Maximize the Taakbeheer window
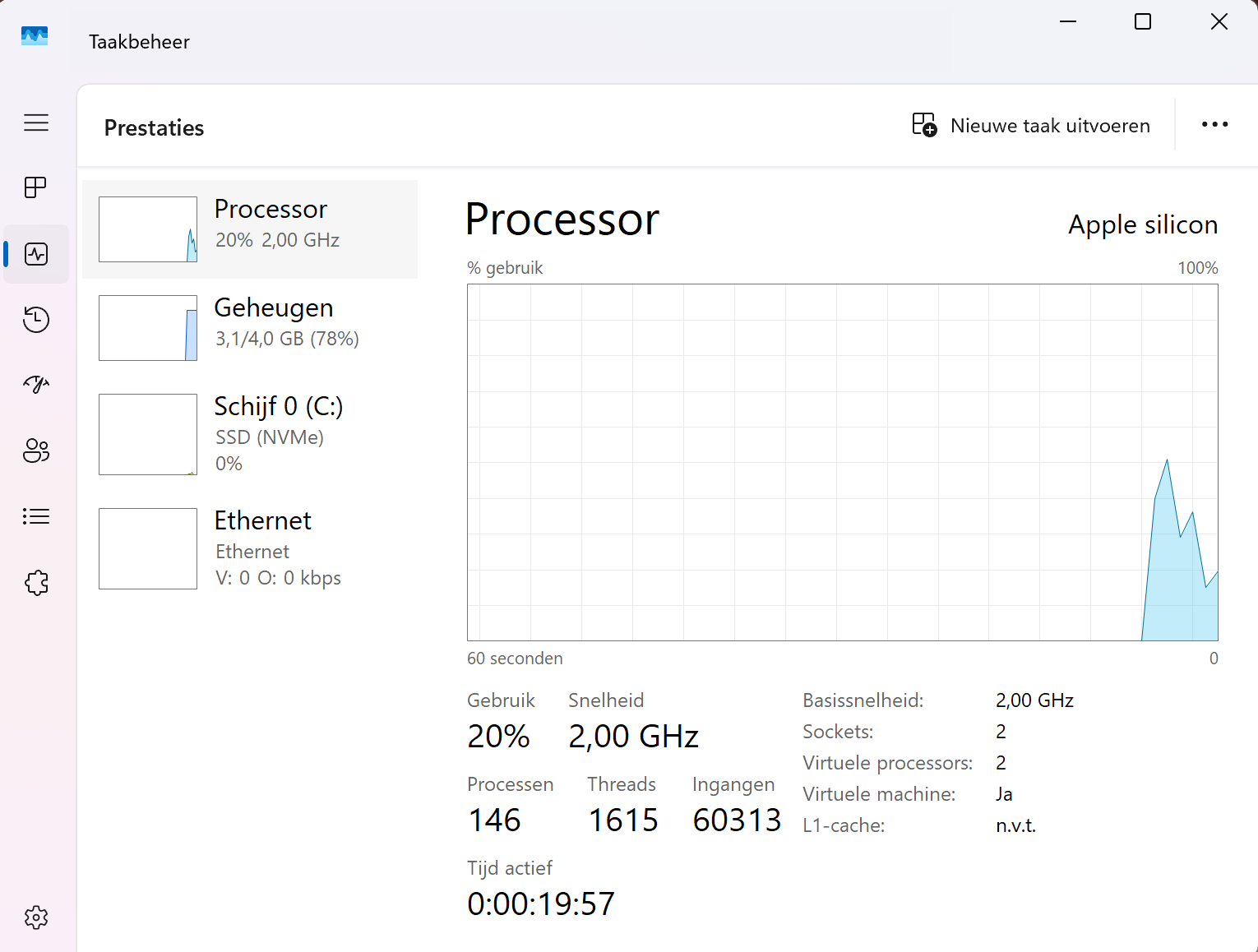This screenshot has width=1258, height=952. pos(1143,22)
